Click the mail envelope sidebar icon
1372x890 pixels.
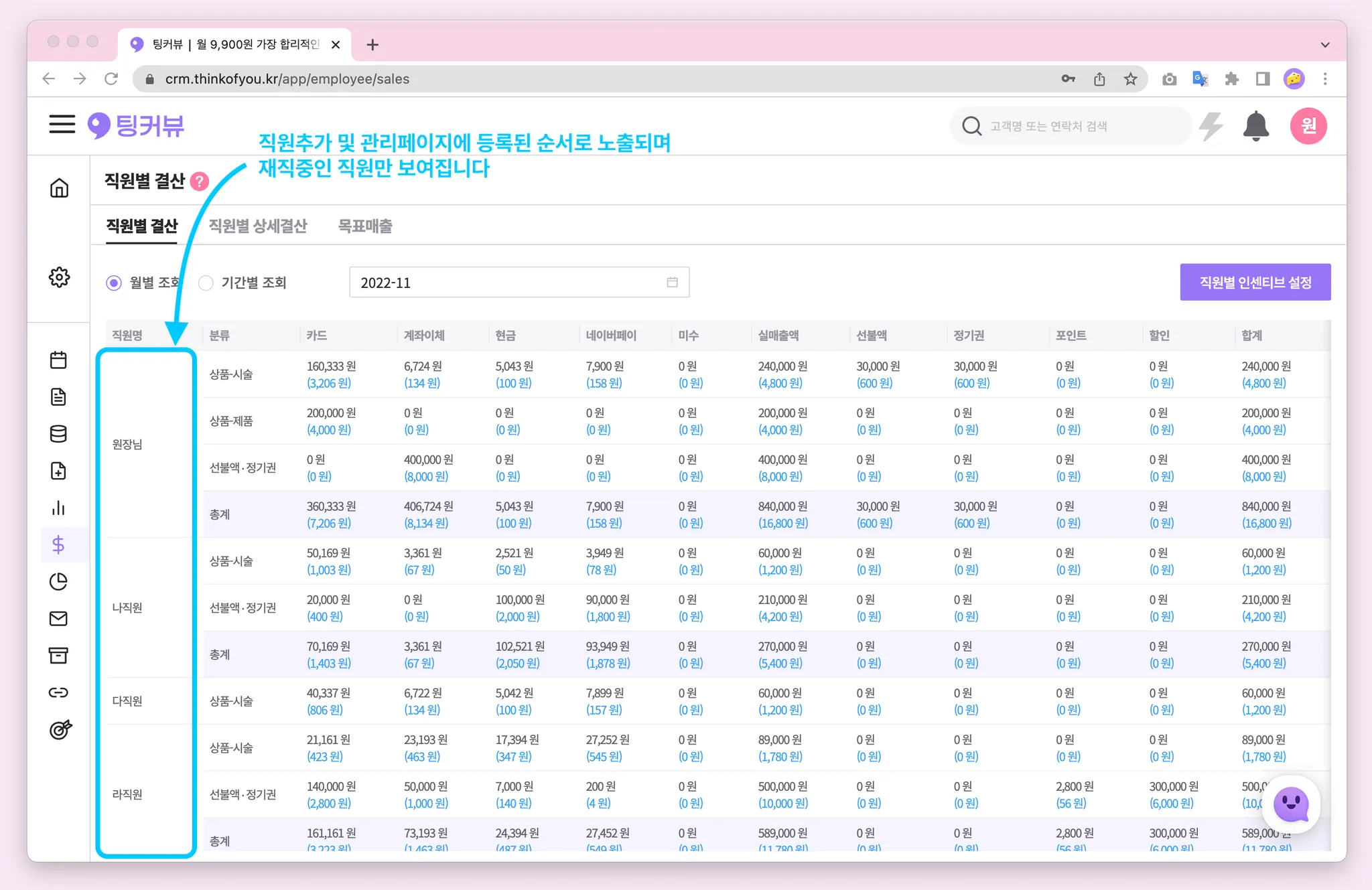tap(58, 619)
